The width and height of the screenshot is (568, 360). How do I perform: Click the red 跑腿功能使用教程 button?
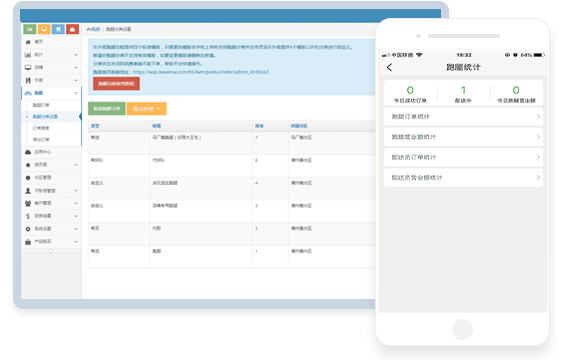coord(116,84)
